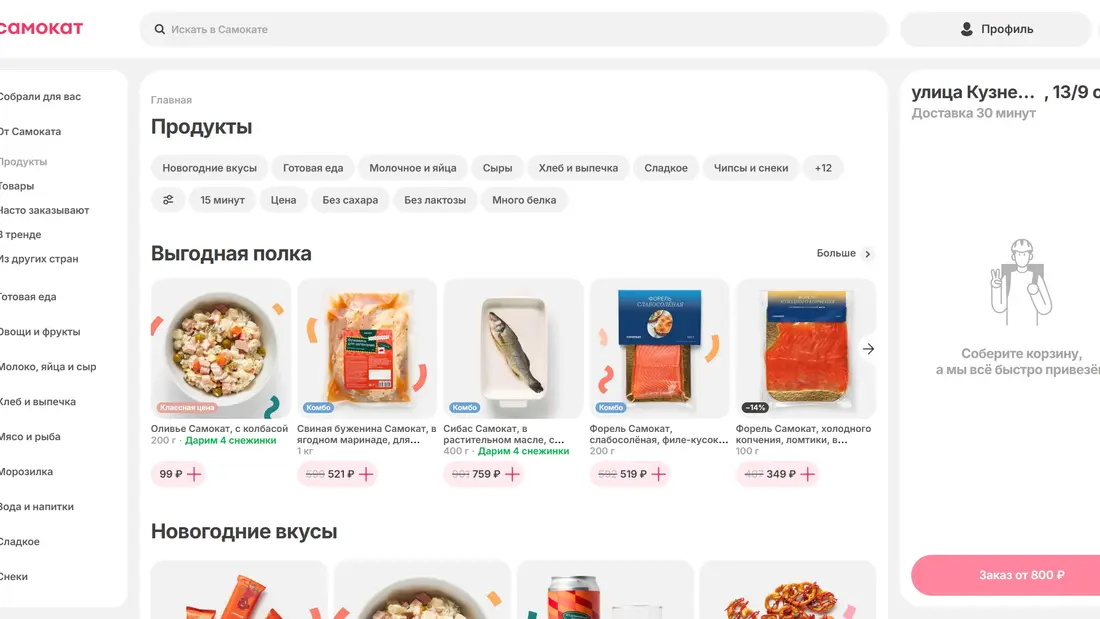Screen dimensions: 1100x619
Task: Add Сибас Самокат for 759 ₽
Action: click(513, 474)
